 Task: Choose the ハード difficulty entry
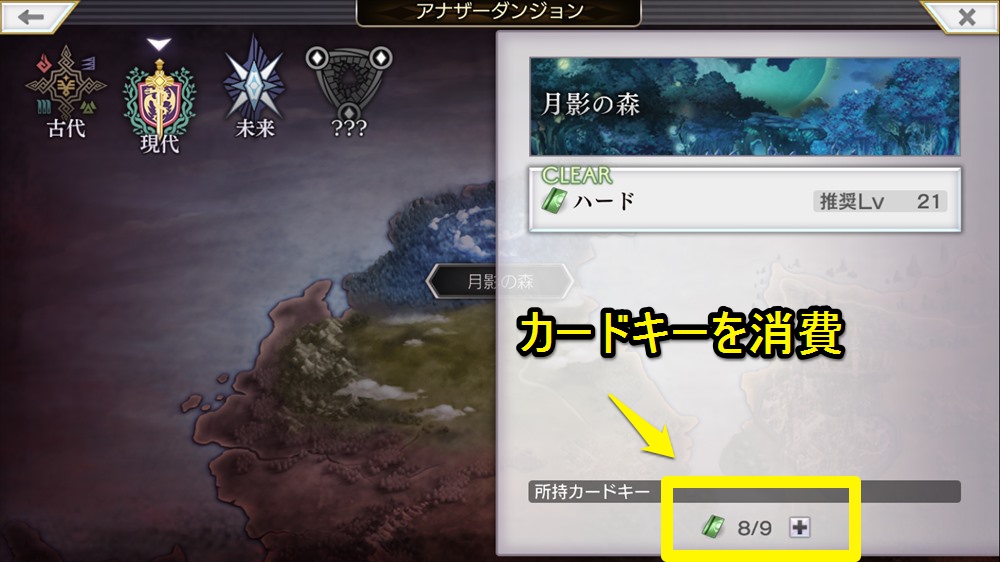(x=744, y=200)
